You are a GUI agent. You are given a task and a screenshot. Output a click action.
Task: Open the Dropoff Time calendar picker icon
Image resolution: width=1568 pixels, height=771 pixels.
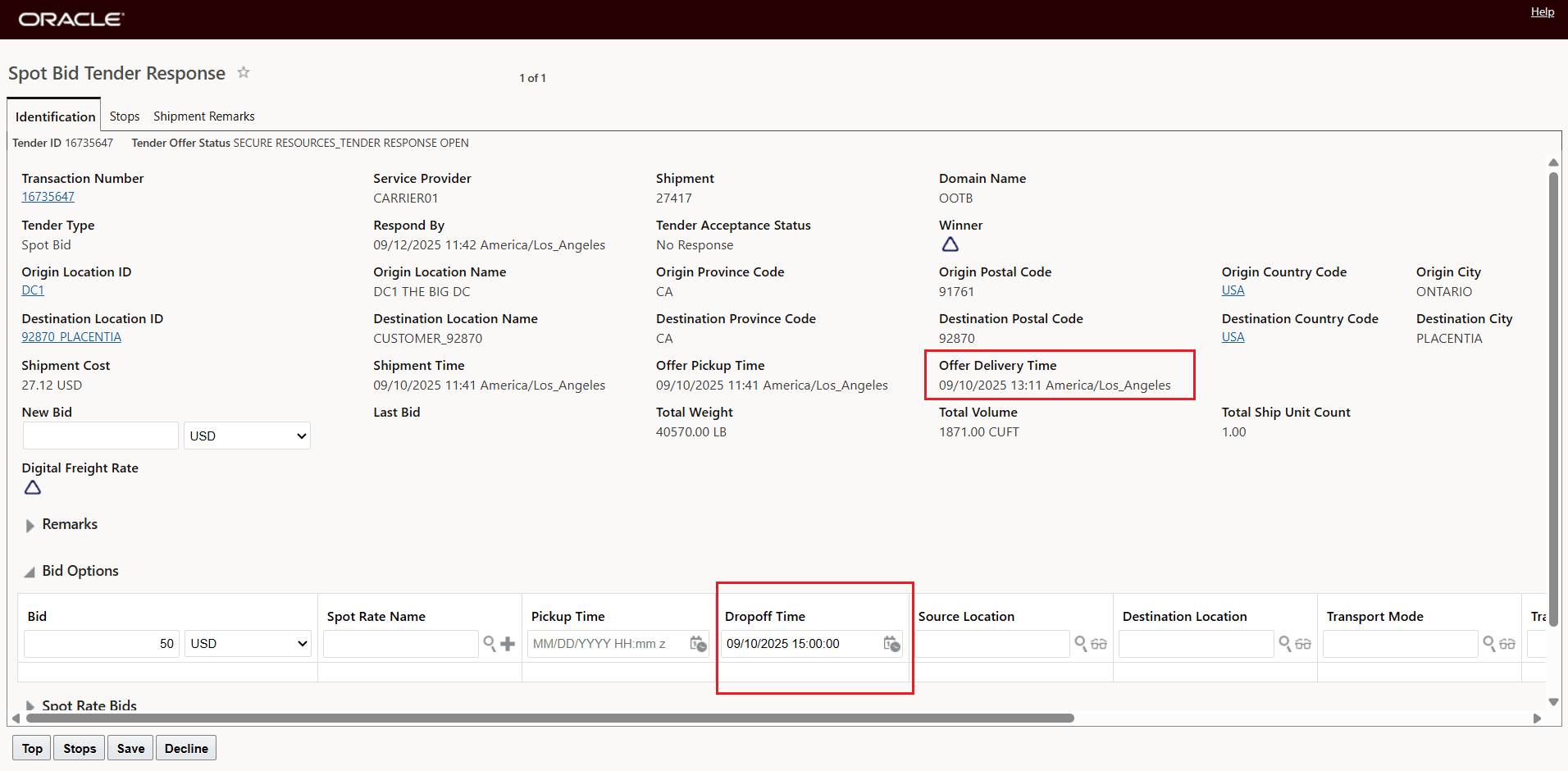pyautogui.click(x=891, y=644)
